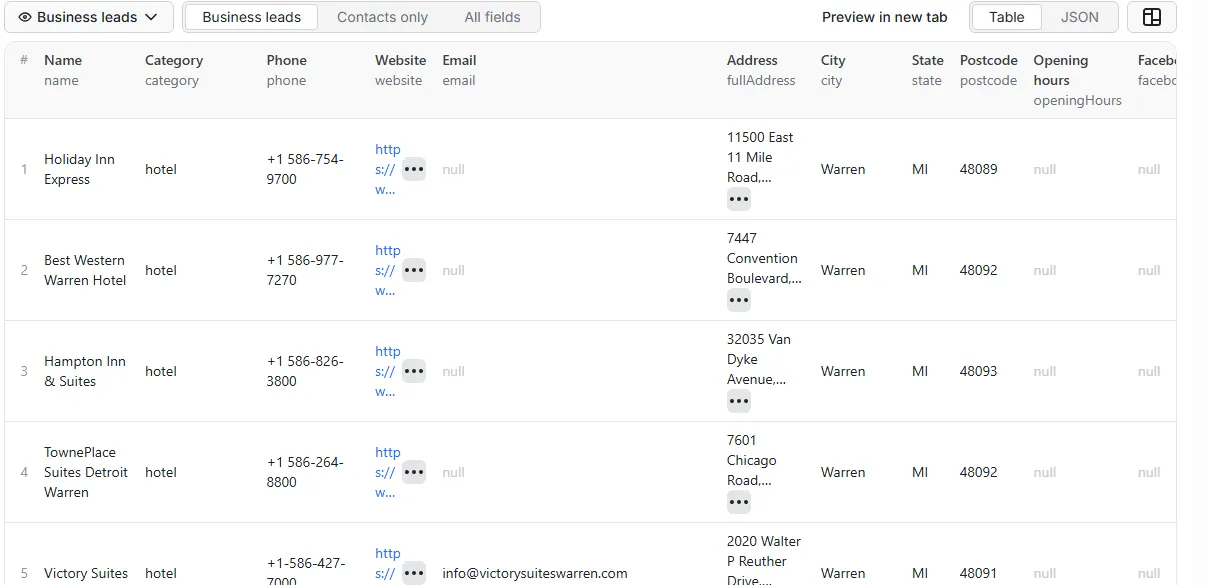The width and height of the screenshot is (1208, 585).
Task: Click phone number +1 586-264-8800
Action: (x=305, y=472)
